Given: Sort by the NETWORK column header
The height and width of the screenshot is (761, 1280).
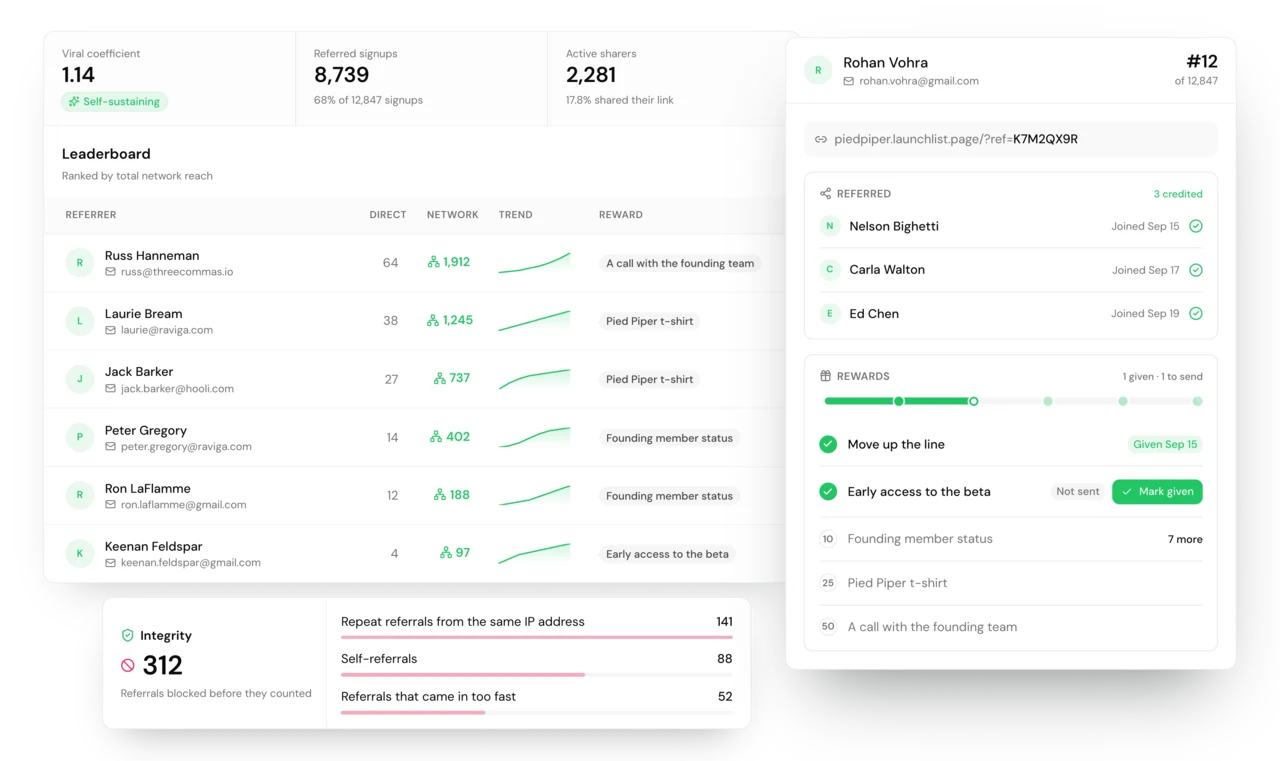Looking at the screenshot, I should click(453, 215).
